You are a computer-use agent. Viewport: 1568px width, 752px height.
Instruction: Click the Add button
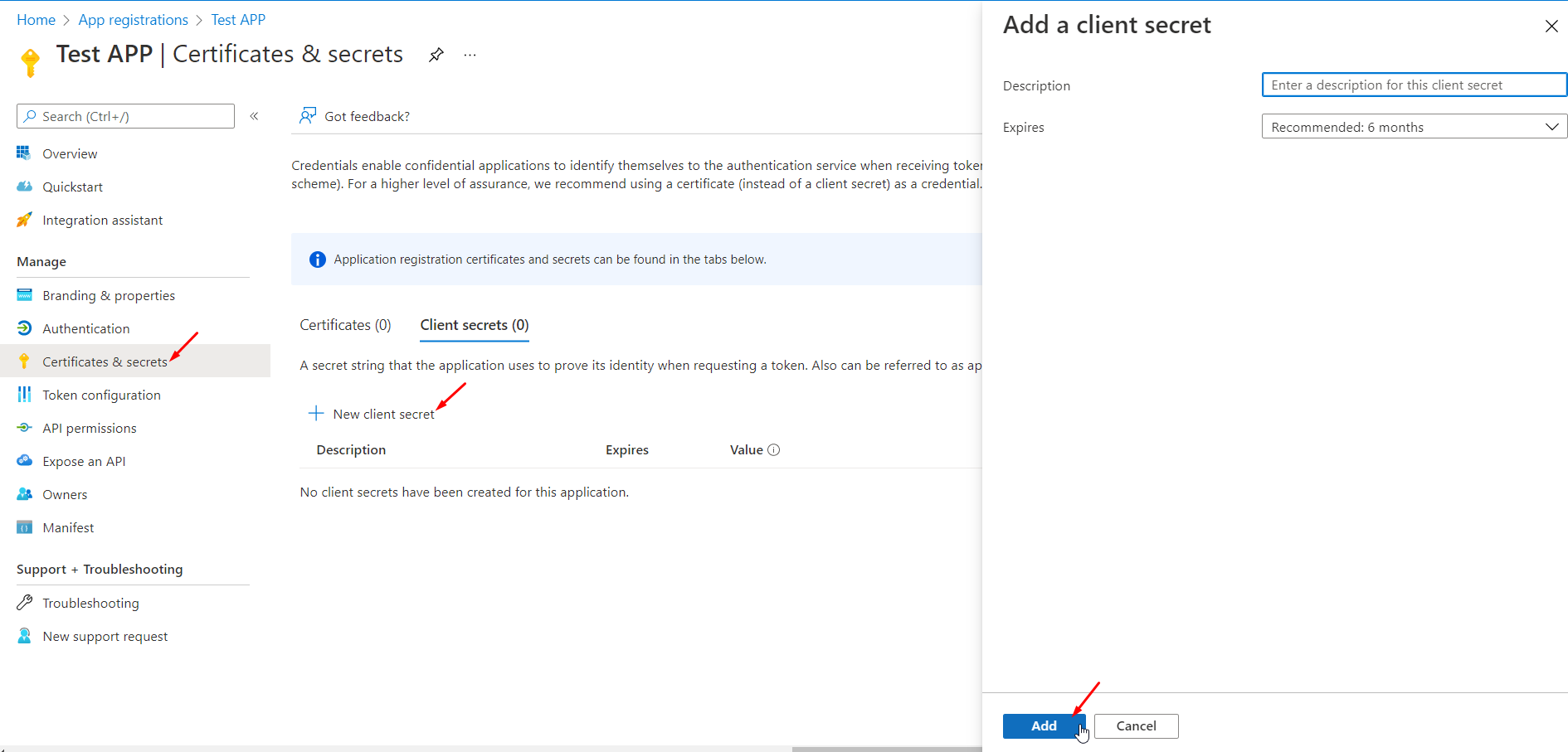tap(1044, 725)
